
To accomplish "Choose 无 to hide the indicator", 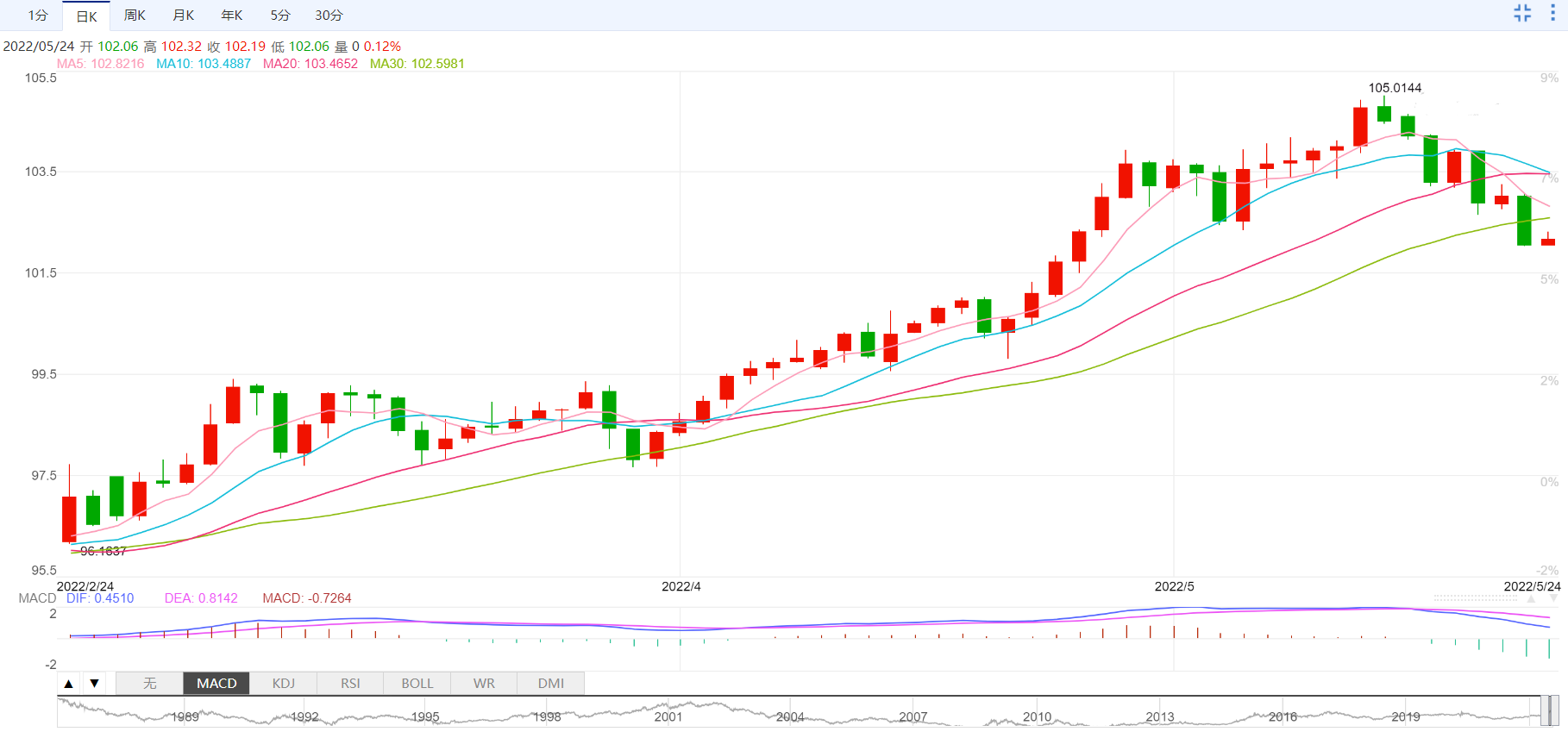I will point(149,684).
